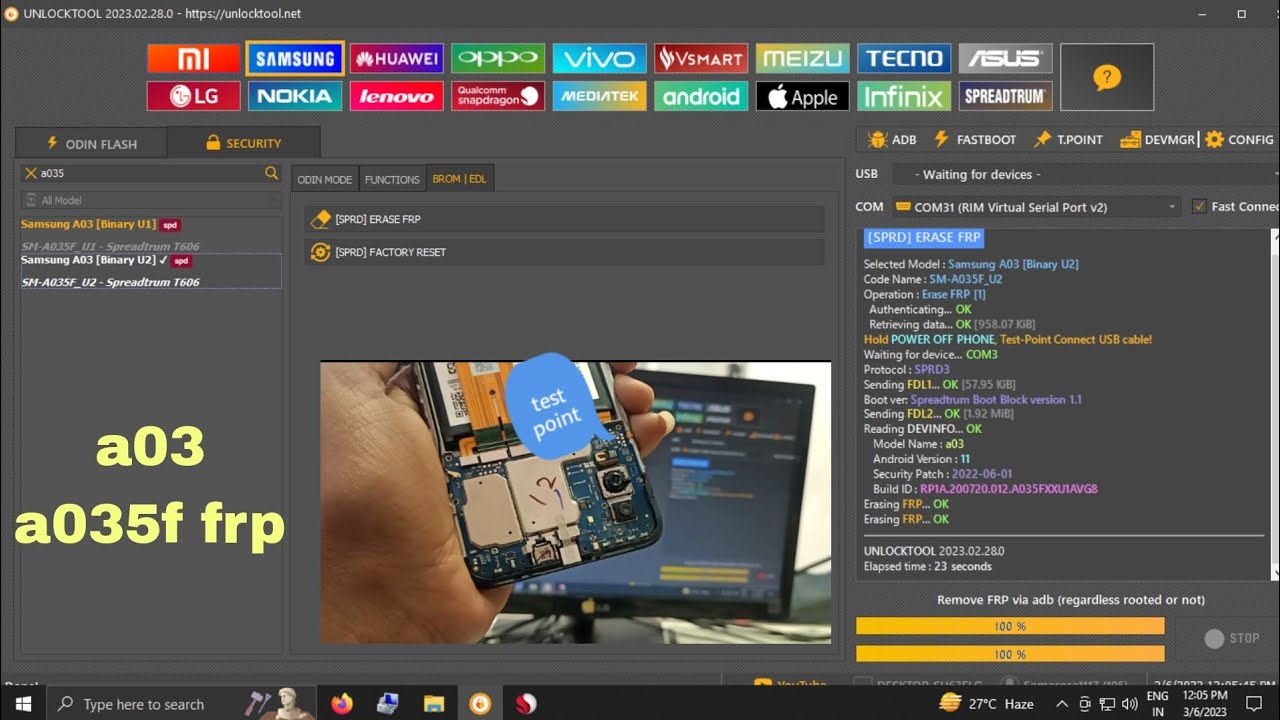Image resolution: width=1280 pixels, height=720 pixels.
Task: Open the All Model filter dropdown
Action: pos(151,200)
